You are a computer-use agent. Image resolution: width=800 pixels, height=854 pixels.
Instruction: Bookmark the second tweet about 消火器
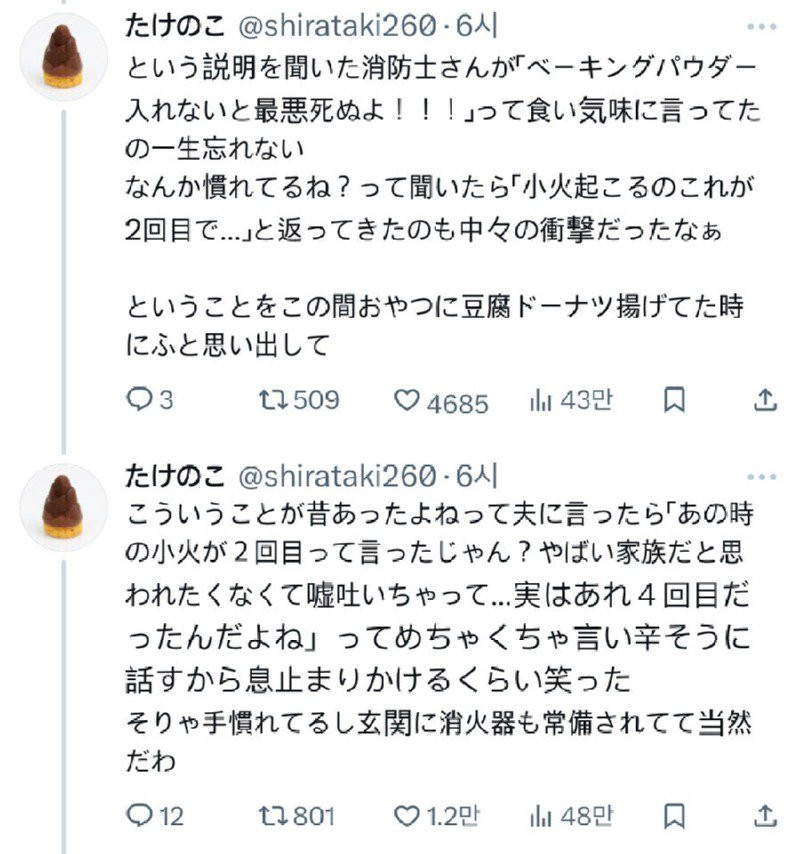[x=675, y=816]
